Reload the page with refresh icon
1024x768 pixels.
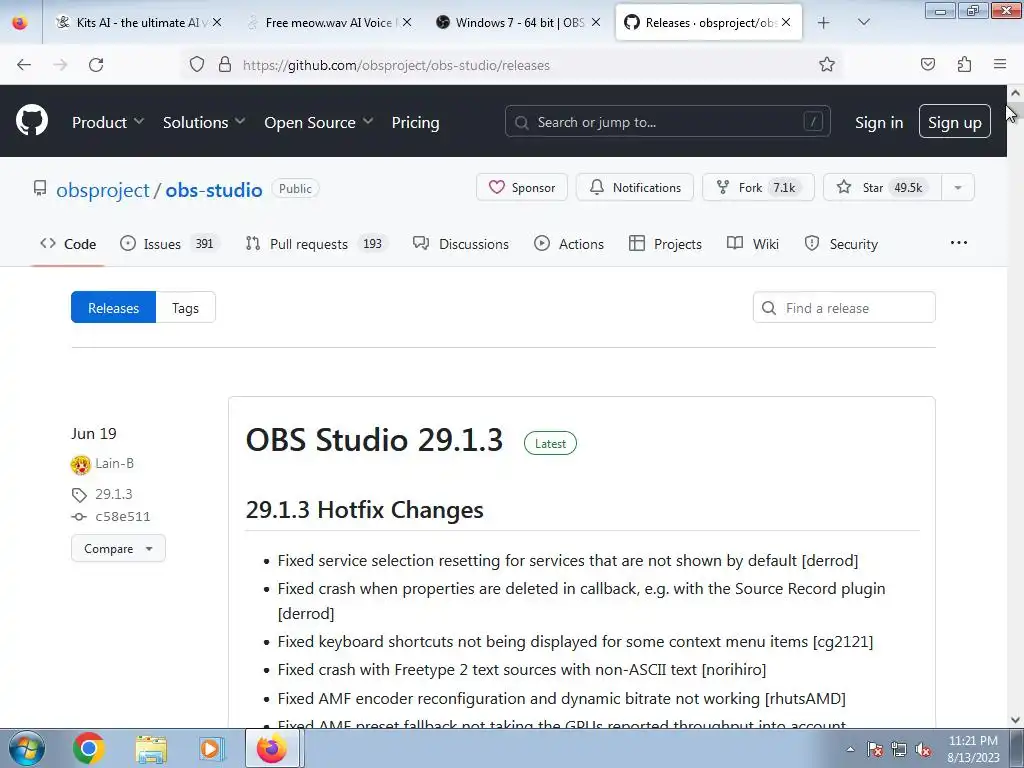(x=96, y=64)
